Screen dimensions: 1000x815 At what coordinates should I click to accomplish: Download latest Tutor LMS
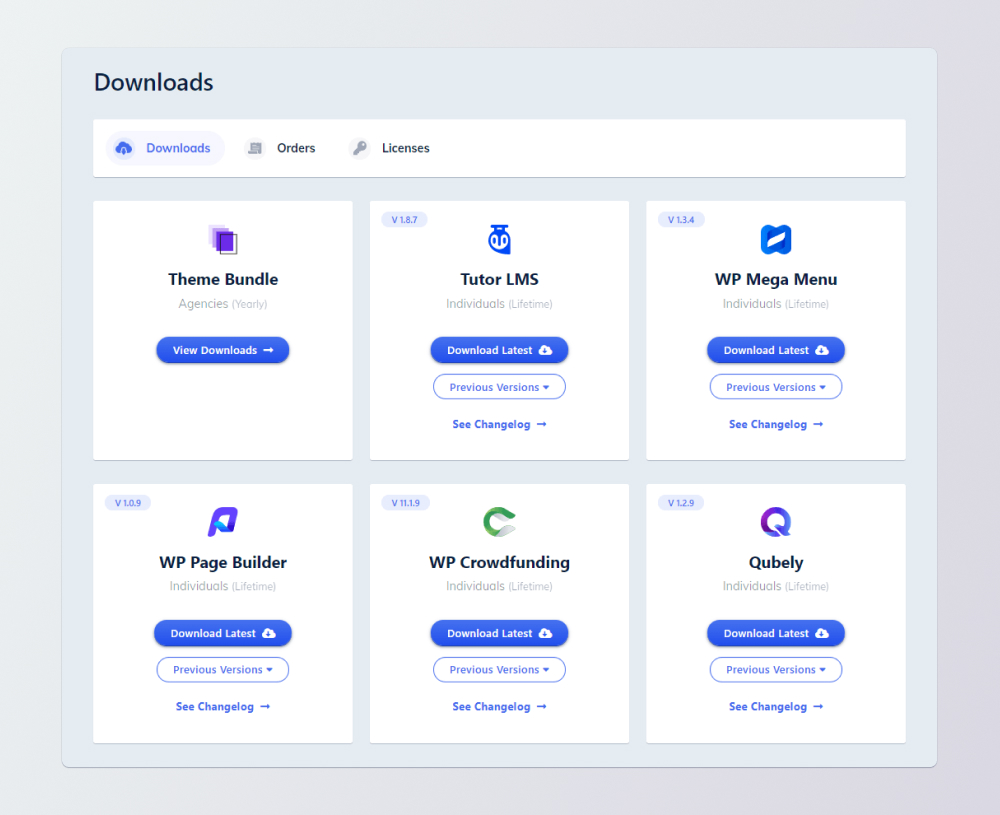pos(499,350)
